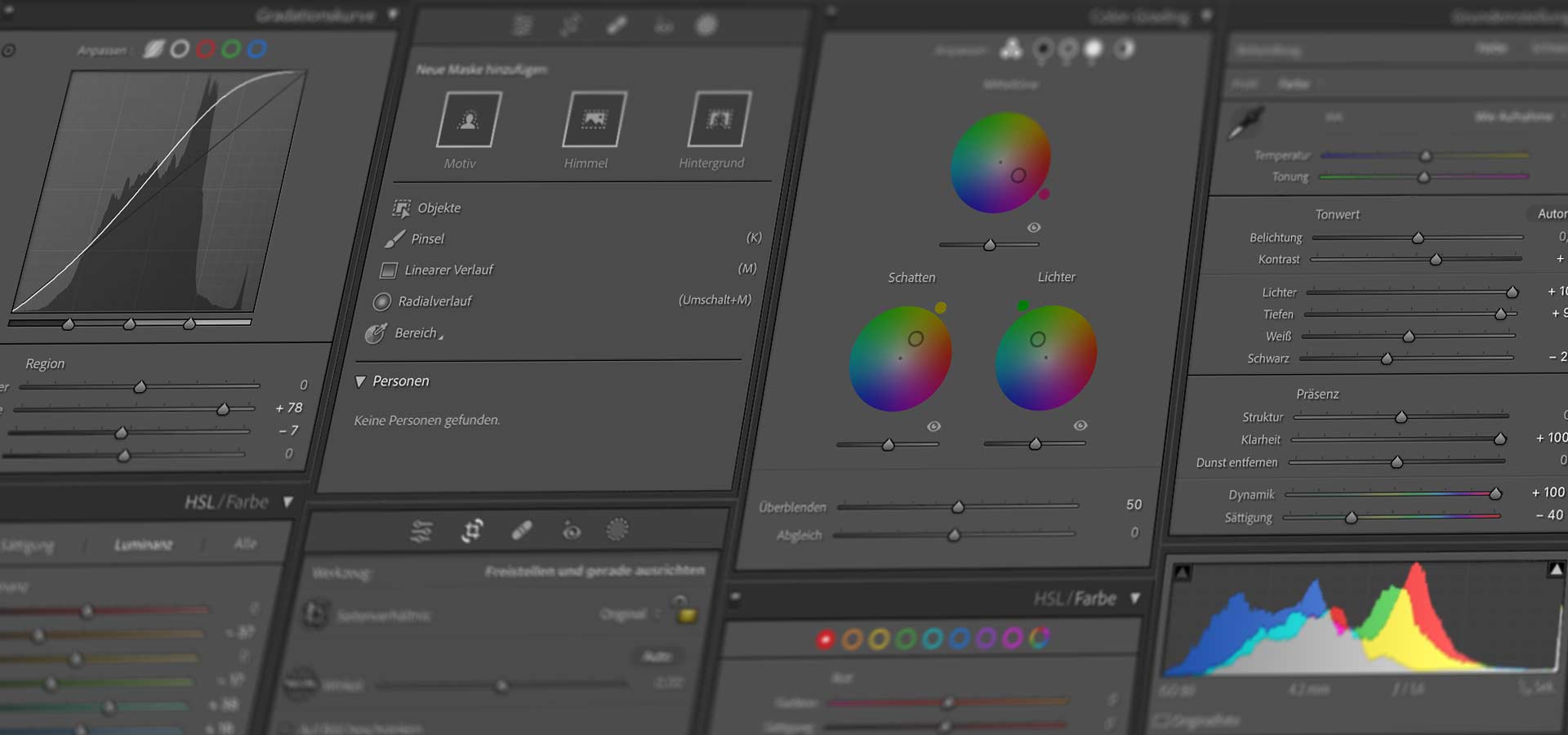The width and height of the screenshot is (1568, 735).
Task: Toggle visibility of the Lichter color wheel
Action: tap(1080, 425)
